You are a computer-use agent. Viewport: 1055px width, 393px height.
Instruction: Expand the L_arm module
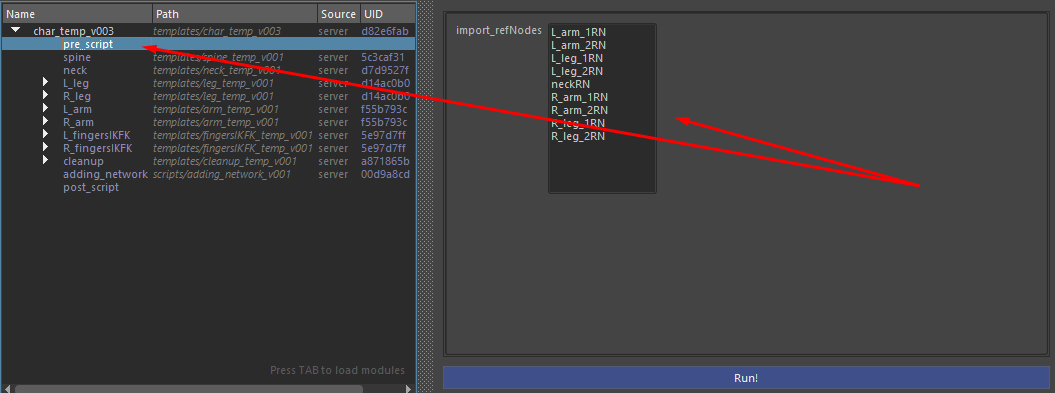click(46, 108)
